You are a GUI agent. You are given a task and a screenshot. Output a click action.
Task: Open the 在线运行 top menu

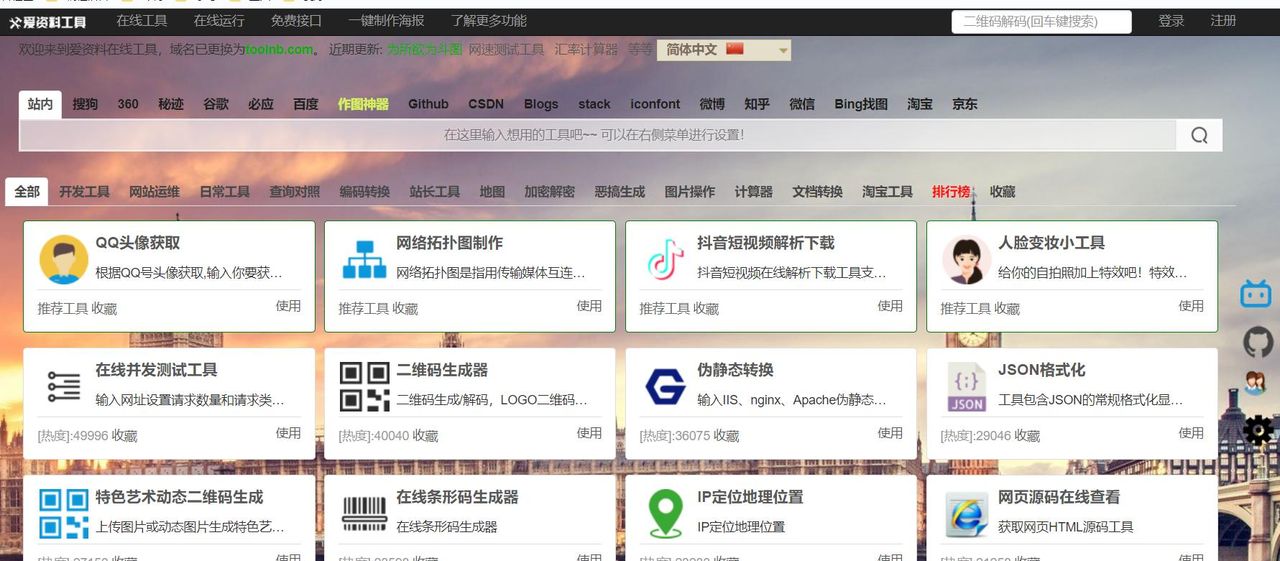pos(219,21)
